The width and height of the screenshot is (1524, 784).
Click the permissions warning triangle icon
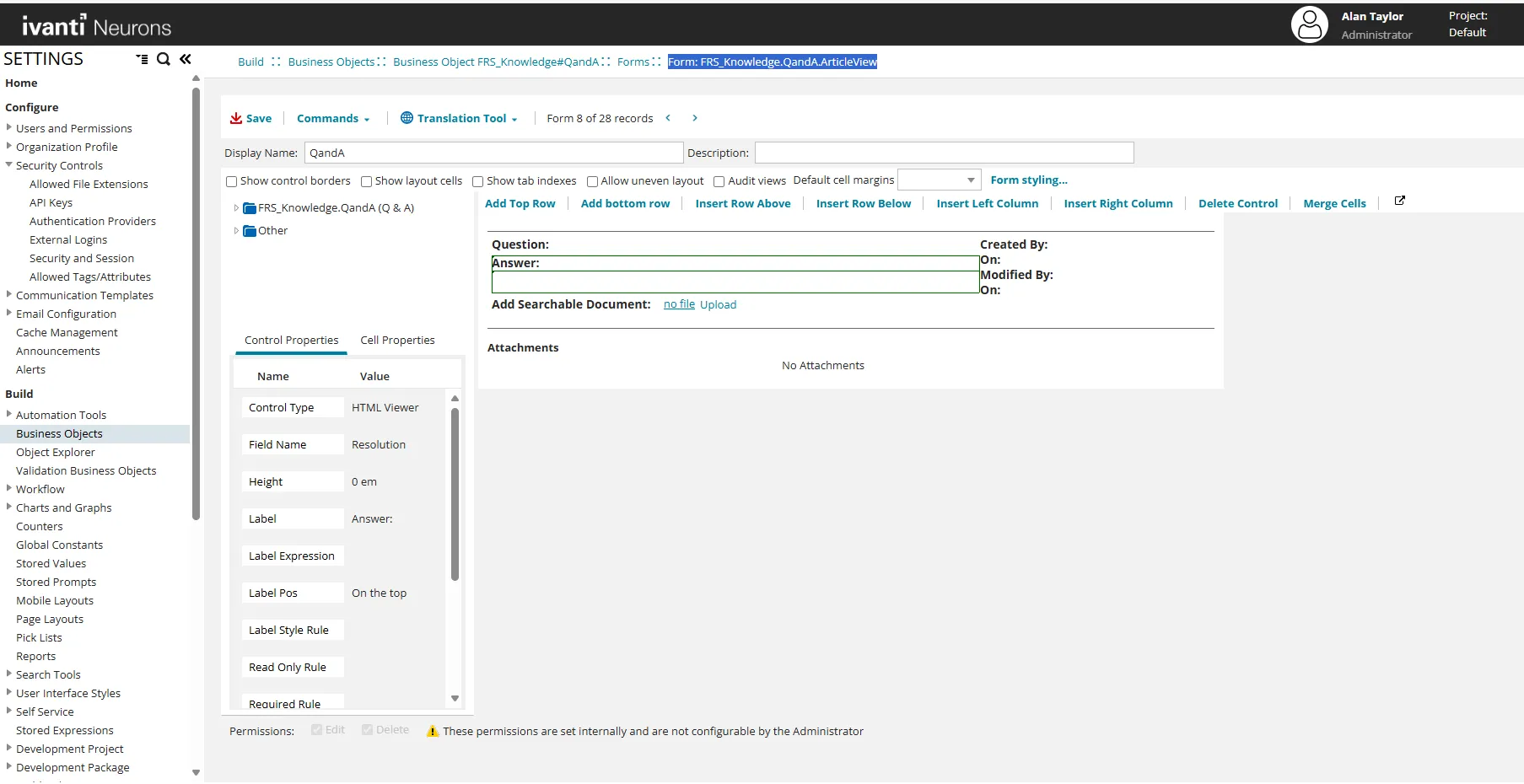(433, 731)
